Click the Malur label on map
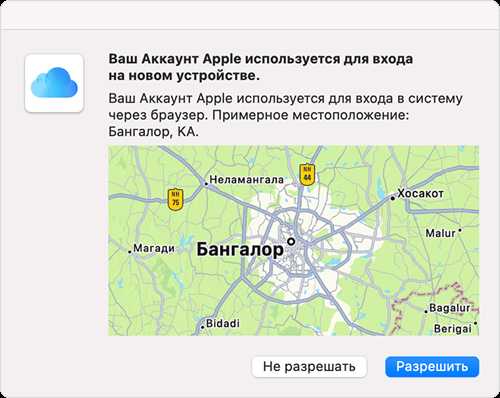This screenshot has height=398, width=500. pos(440,233)
